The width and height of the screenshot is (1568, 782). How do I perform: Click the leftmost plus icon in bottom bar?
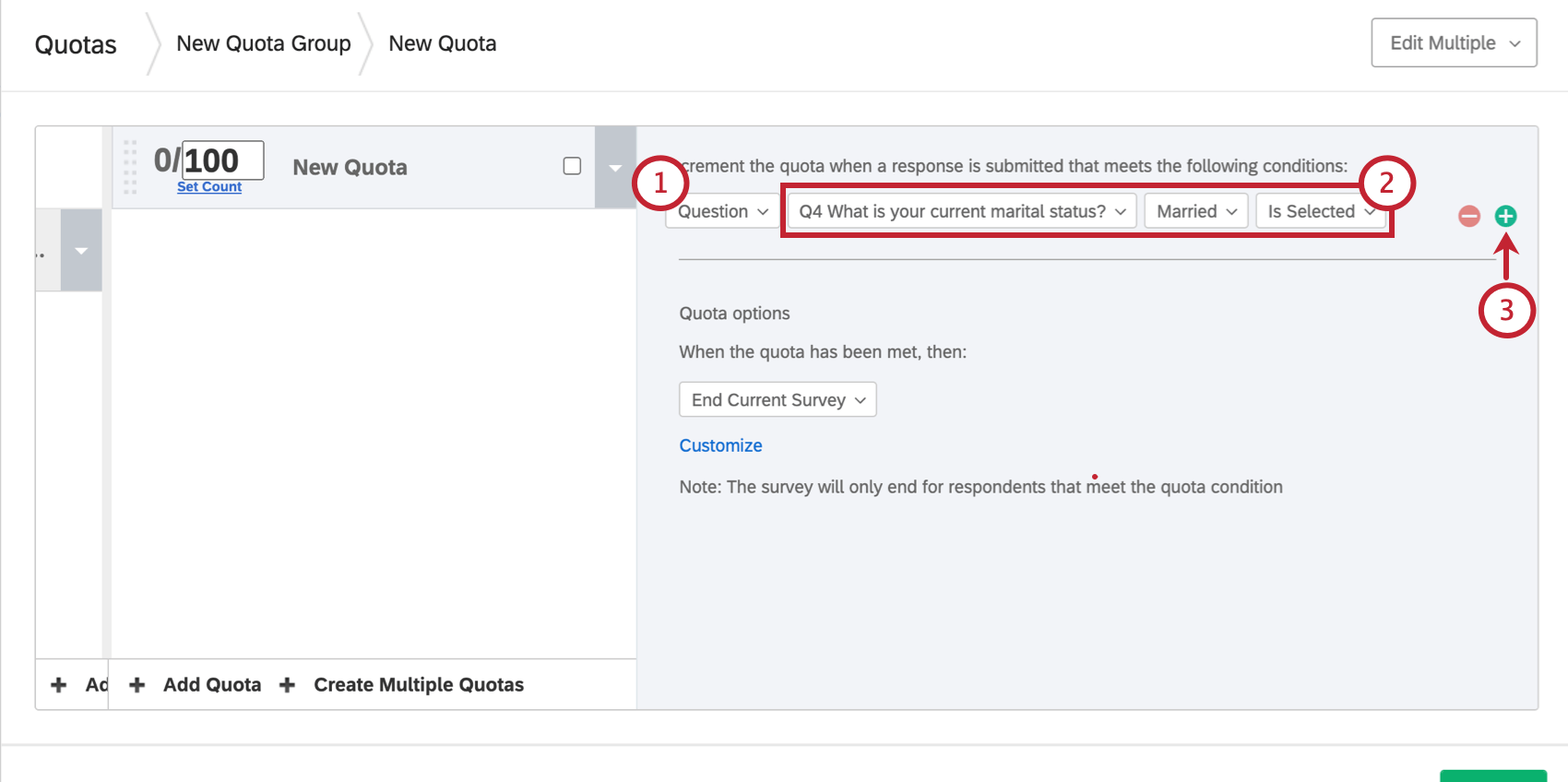pos(59,685)
